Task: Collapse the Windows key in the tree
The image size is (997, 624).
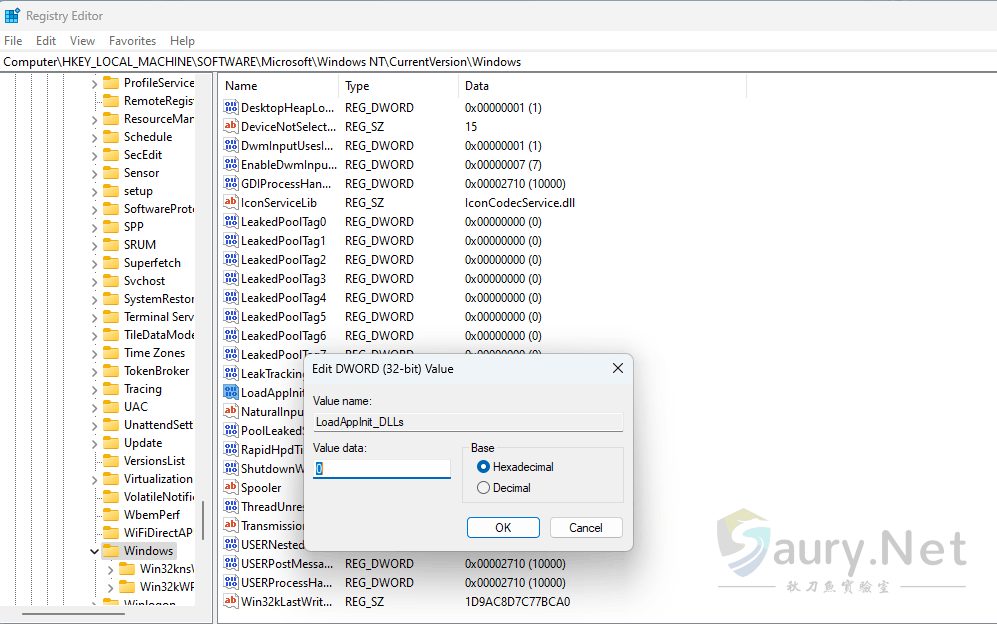Action: 95,551
